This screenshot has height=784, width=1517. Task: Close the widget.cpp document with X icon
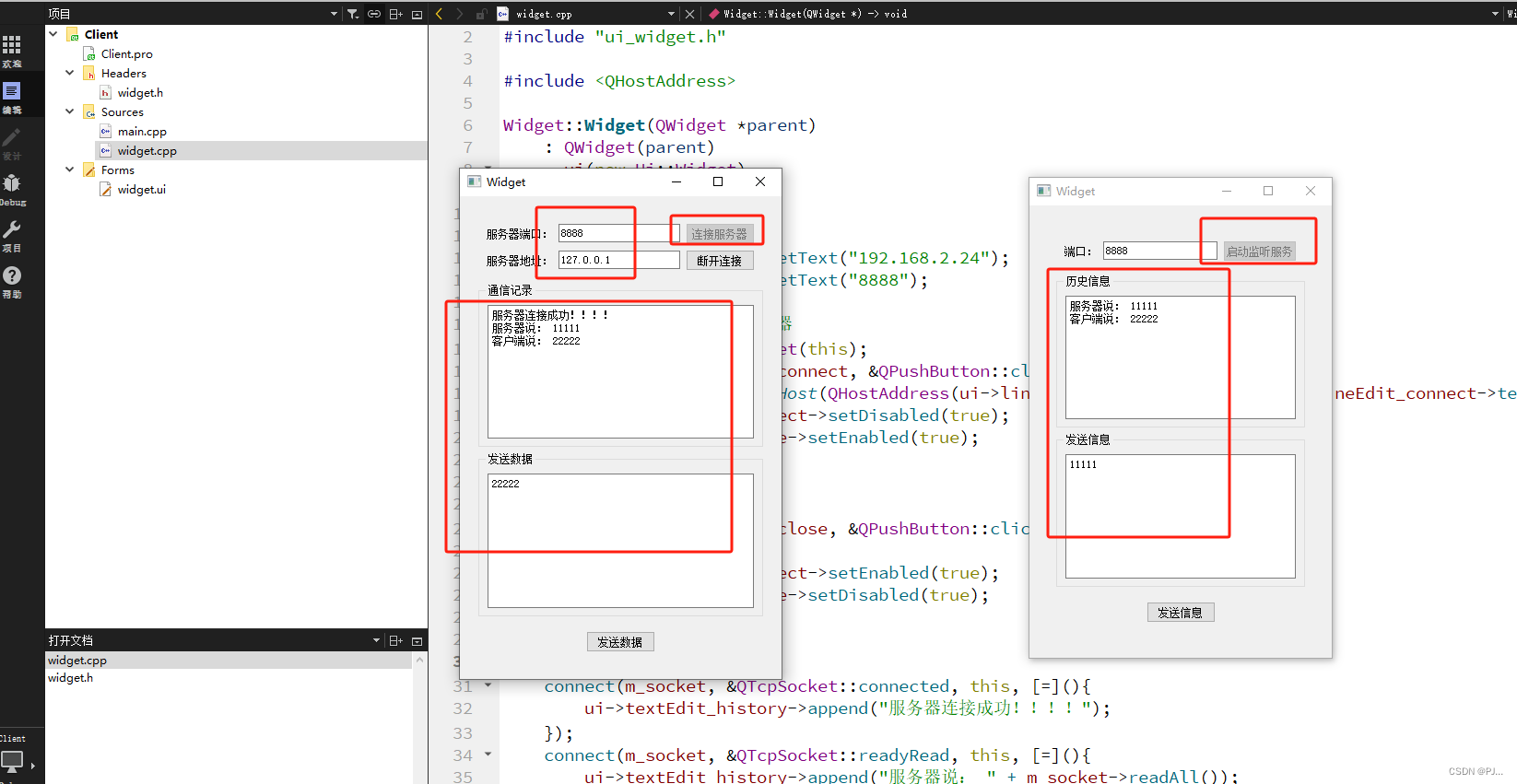(x=689, y=14)
